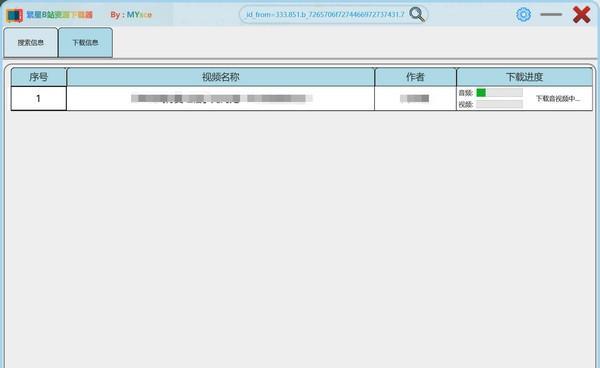600x368 pixels.
Task: Select row number 1 cell
Action: (39, 98)
